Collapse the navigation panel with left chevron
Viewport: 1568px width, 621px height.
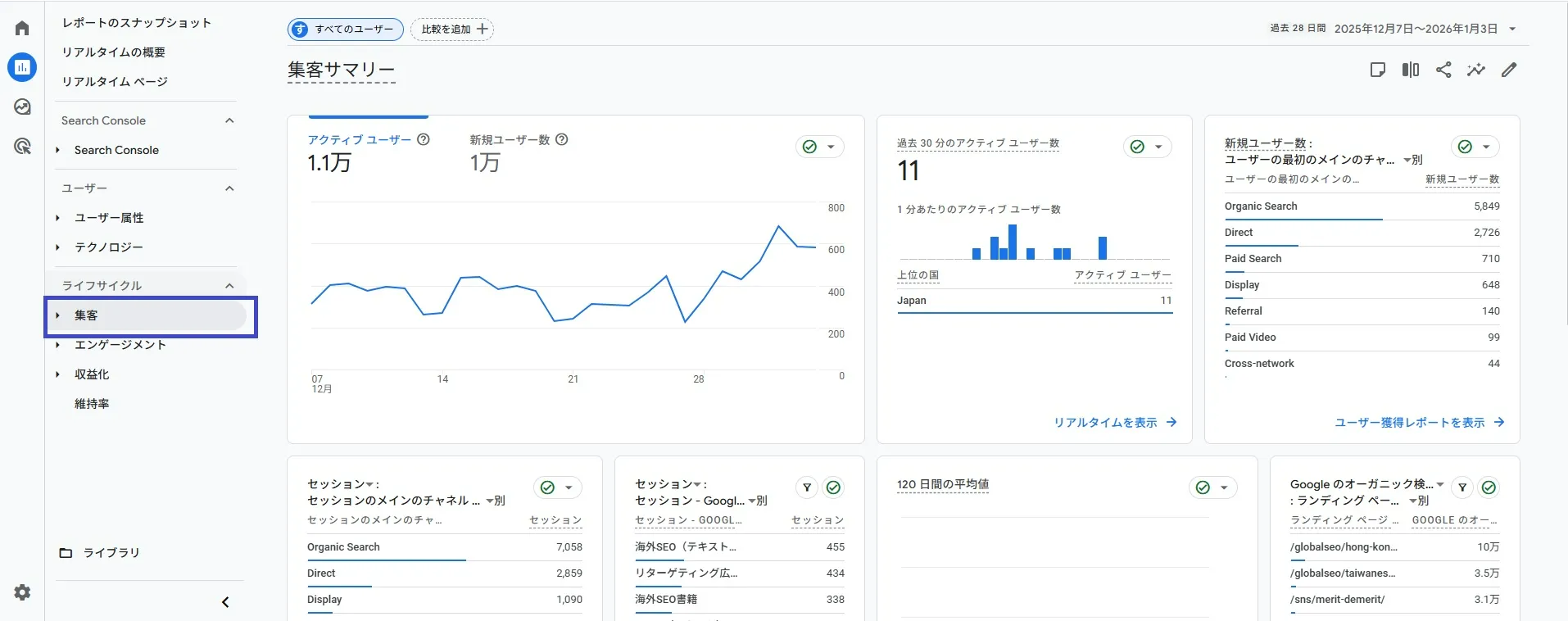225,602
